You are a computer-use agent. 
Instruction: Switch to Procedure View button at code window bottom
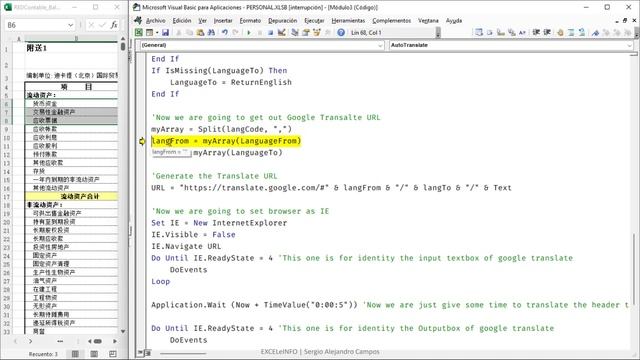[x=140, y=352]
